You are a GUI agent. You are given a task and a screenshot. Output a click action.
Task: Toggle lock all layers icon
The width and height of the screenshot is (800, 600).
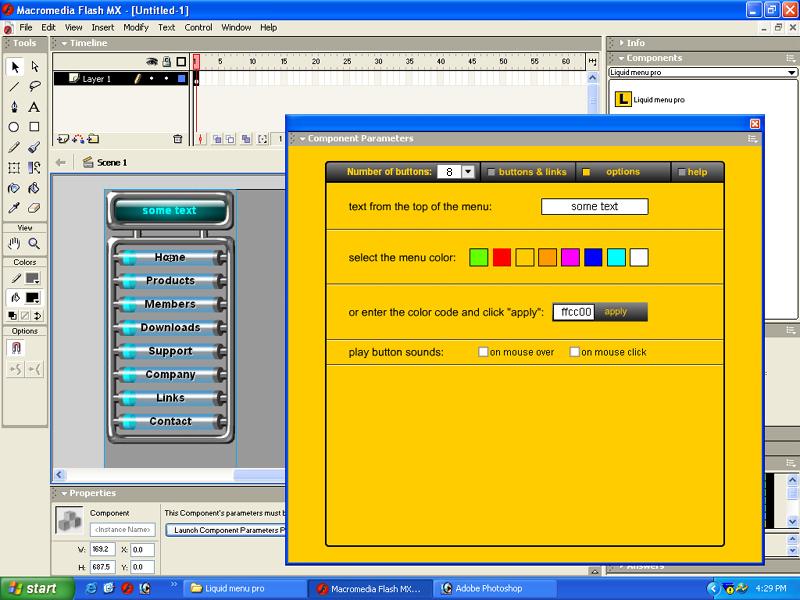166,62
